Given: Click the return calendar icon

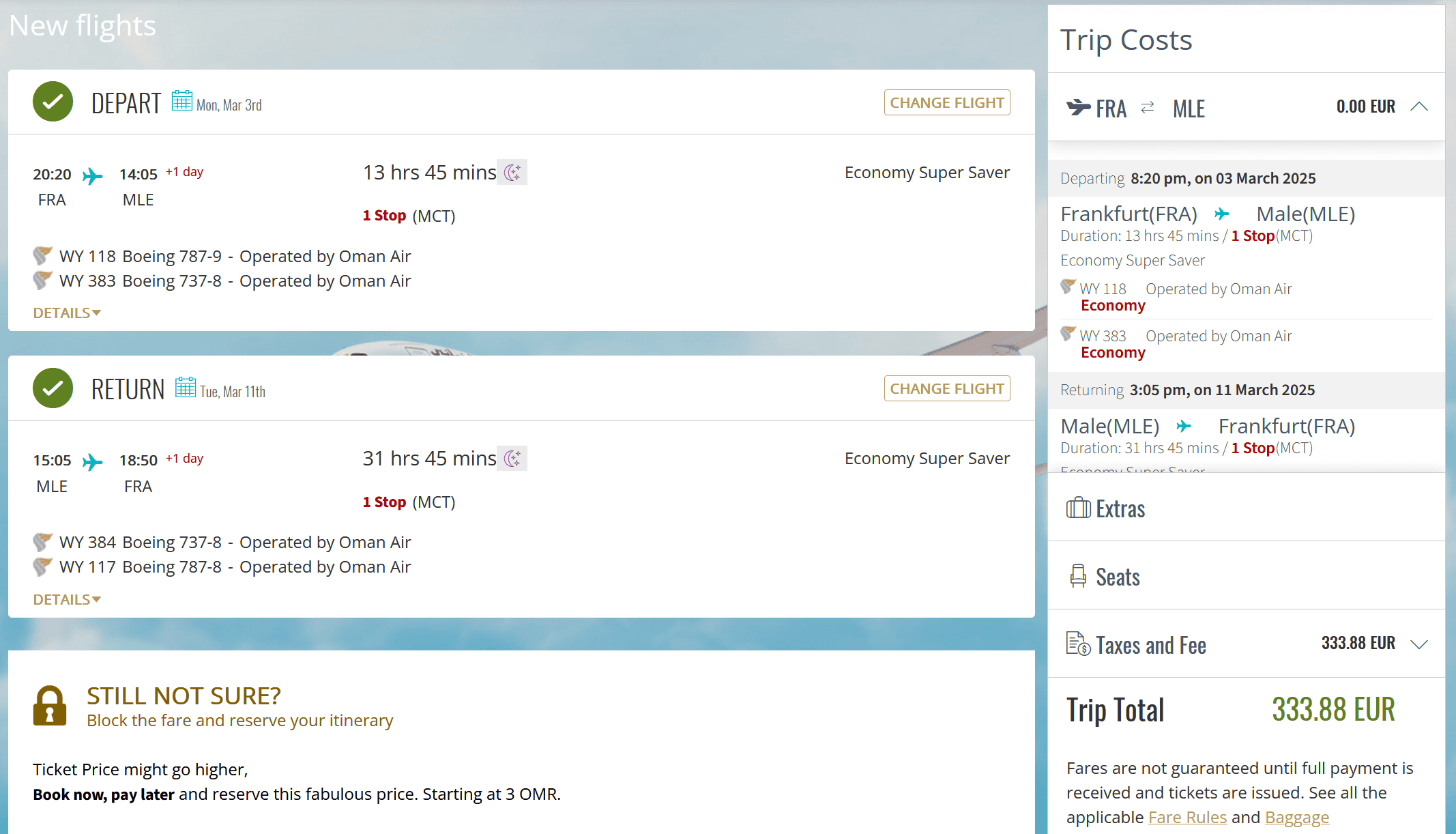Looking at the screenshot, I should pyautogui.click(x=185, y=388).
